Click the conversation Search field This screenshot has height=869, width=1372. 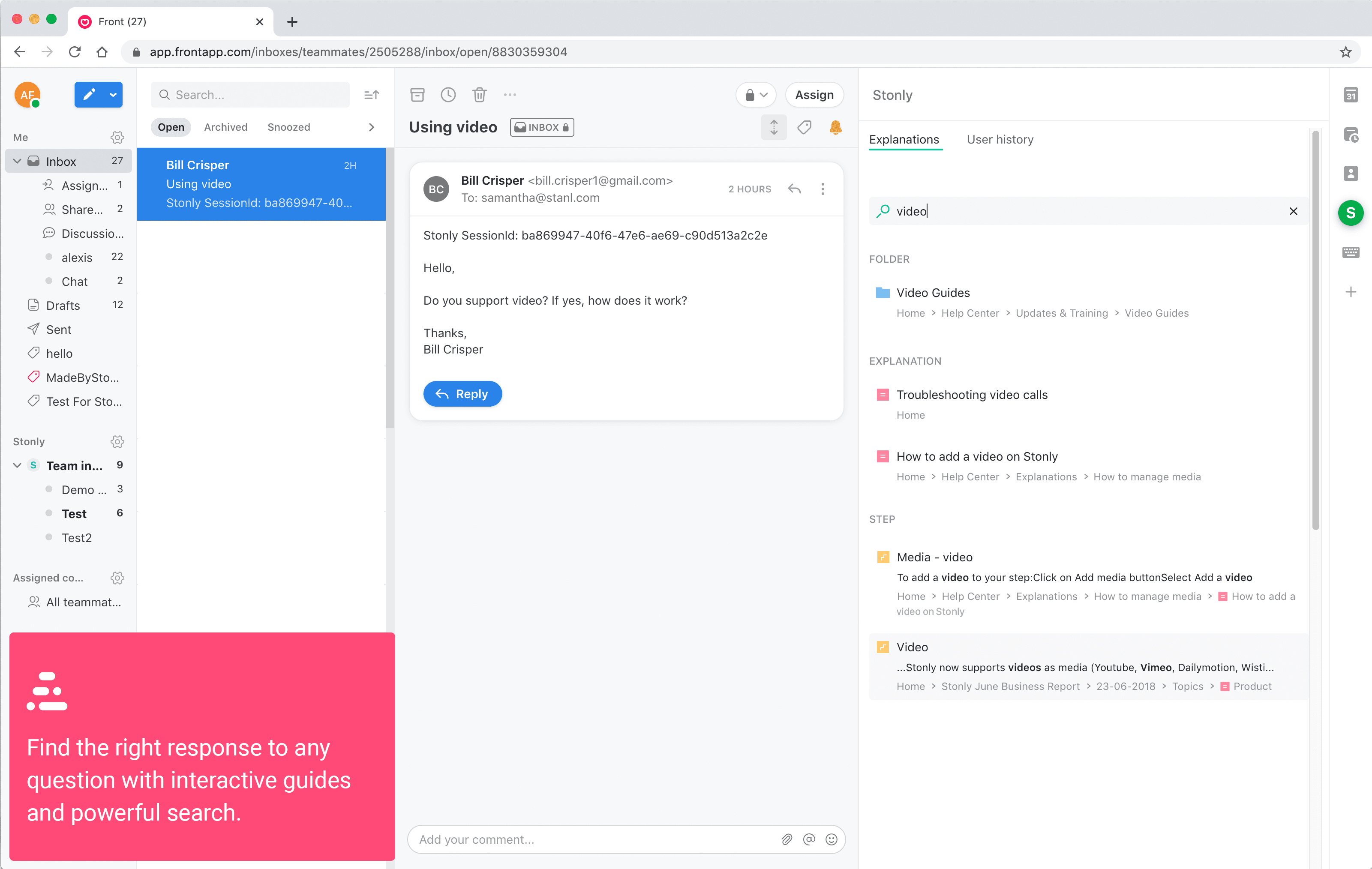(x=250, y=95)
